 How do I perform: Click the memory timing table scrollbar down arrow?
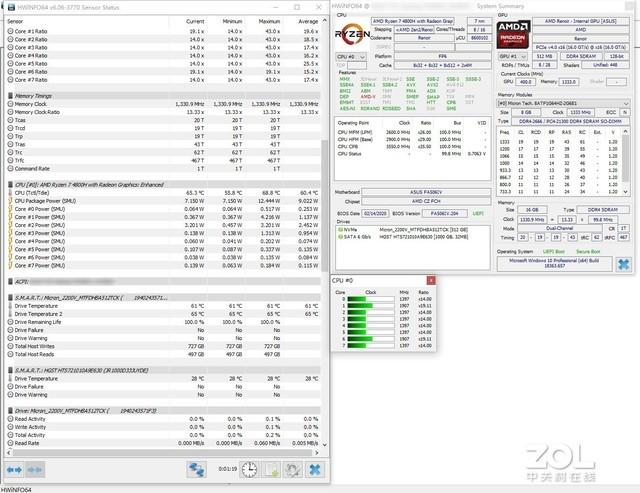[x=625, y=191]
